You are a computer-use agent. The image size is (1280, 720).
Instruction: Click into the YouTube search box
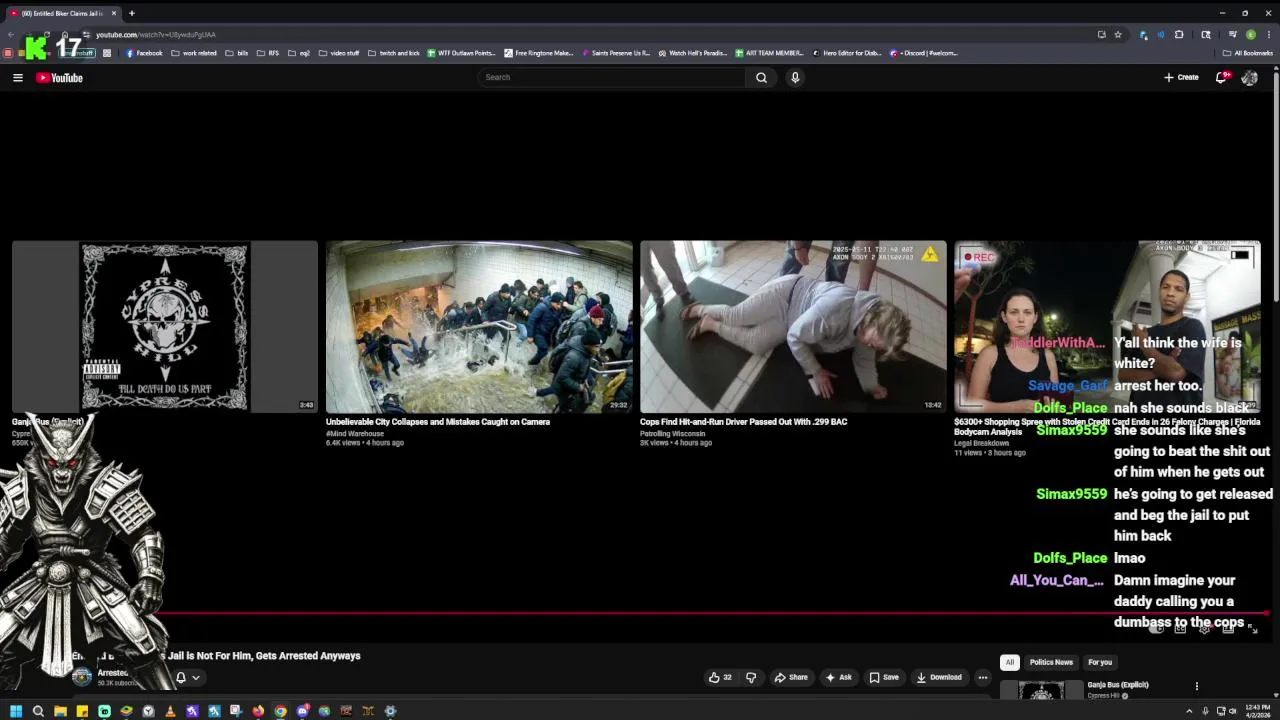click(x=612, y=77)
